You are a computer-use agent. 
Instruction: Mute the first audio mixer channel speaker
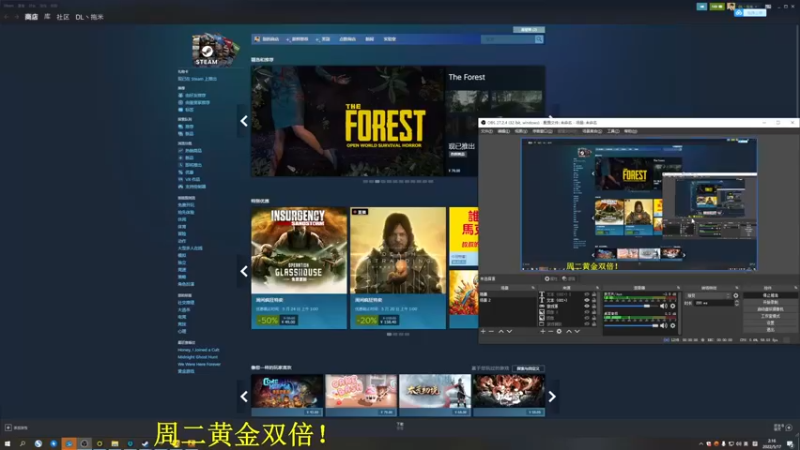[x=663, y=306]
